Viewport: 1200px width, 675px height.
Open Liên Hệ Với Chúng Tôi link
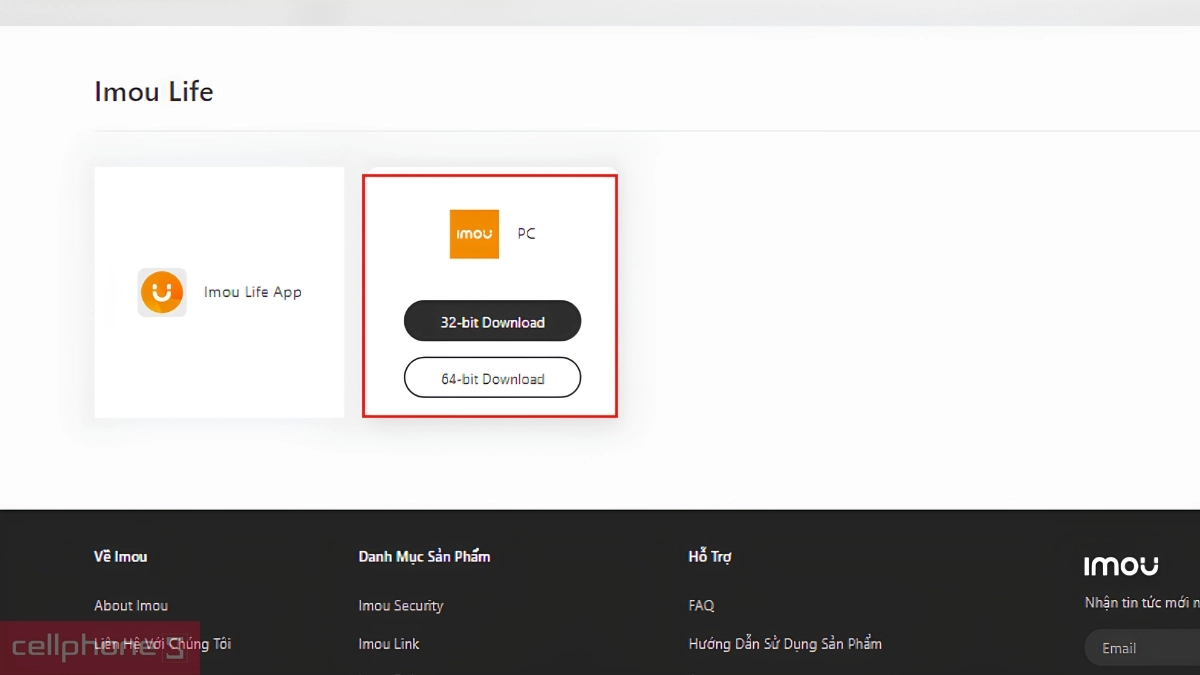coord(162,644)
